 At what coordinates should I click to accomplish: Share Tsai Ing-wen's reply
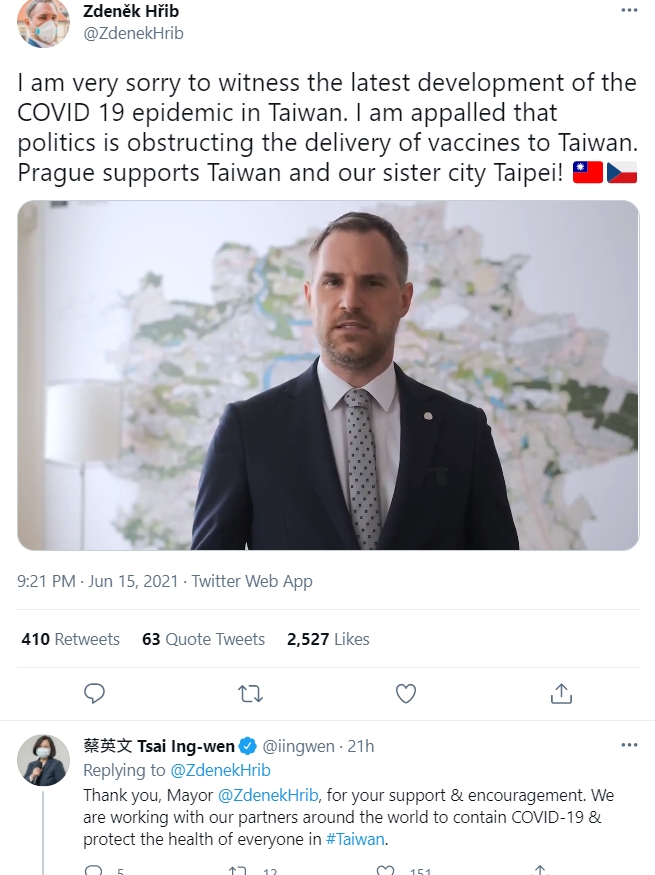[540, 871]
